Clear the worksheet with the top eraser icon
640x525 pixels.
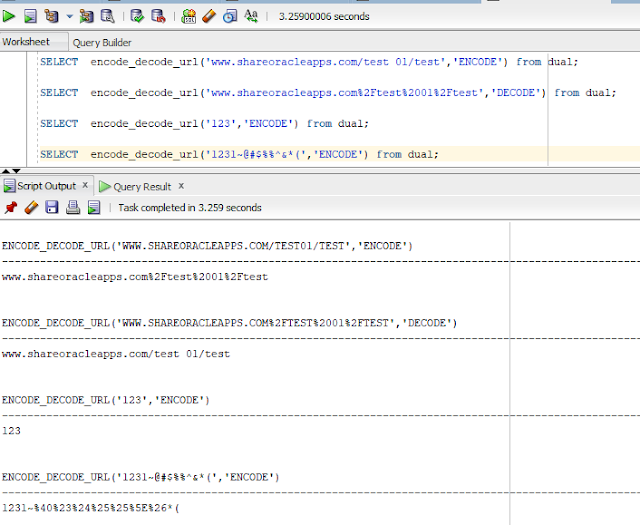coord(209,16)
